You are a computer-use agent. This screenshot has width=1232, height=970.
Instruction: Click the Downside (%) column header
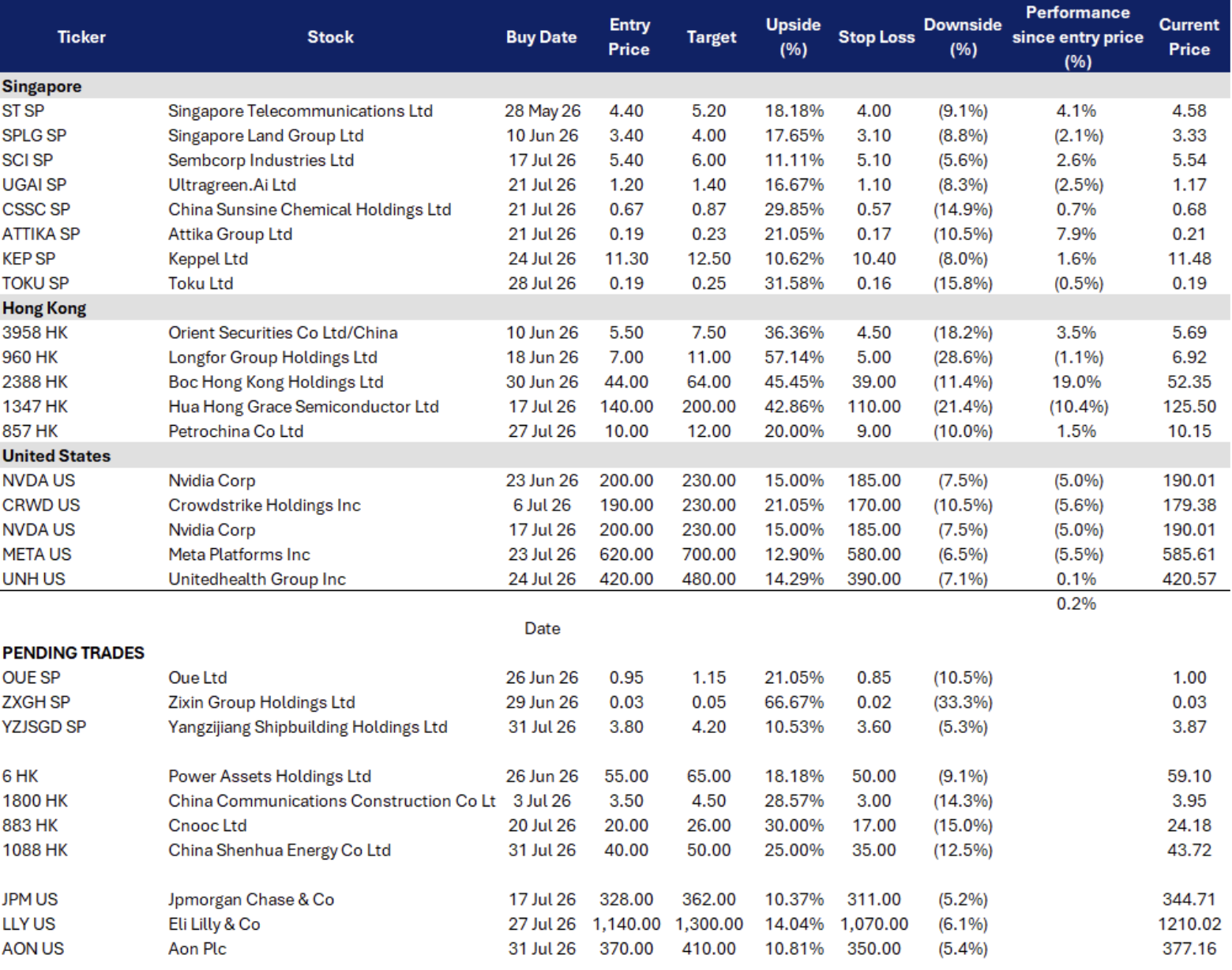point(963,37)
